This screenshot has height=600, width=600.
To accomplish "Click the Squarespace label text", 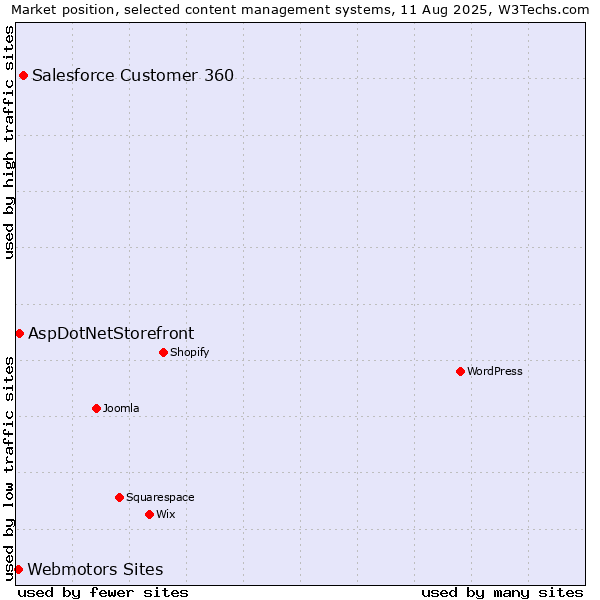I will pos(160,497).
